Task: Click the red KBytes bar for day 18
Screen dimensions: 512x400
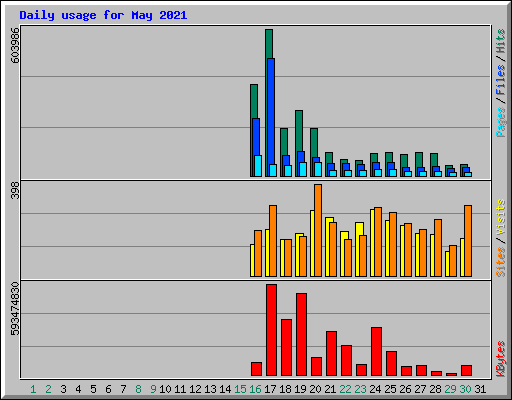Action: 286,348
